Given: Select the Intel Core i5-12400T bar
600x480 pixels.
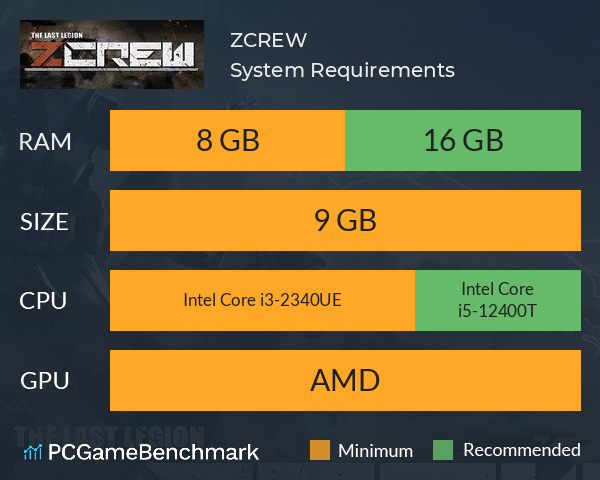Looking at the screenshot, I should coord(498,300).
